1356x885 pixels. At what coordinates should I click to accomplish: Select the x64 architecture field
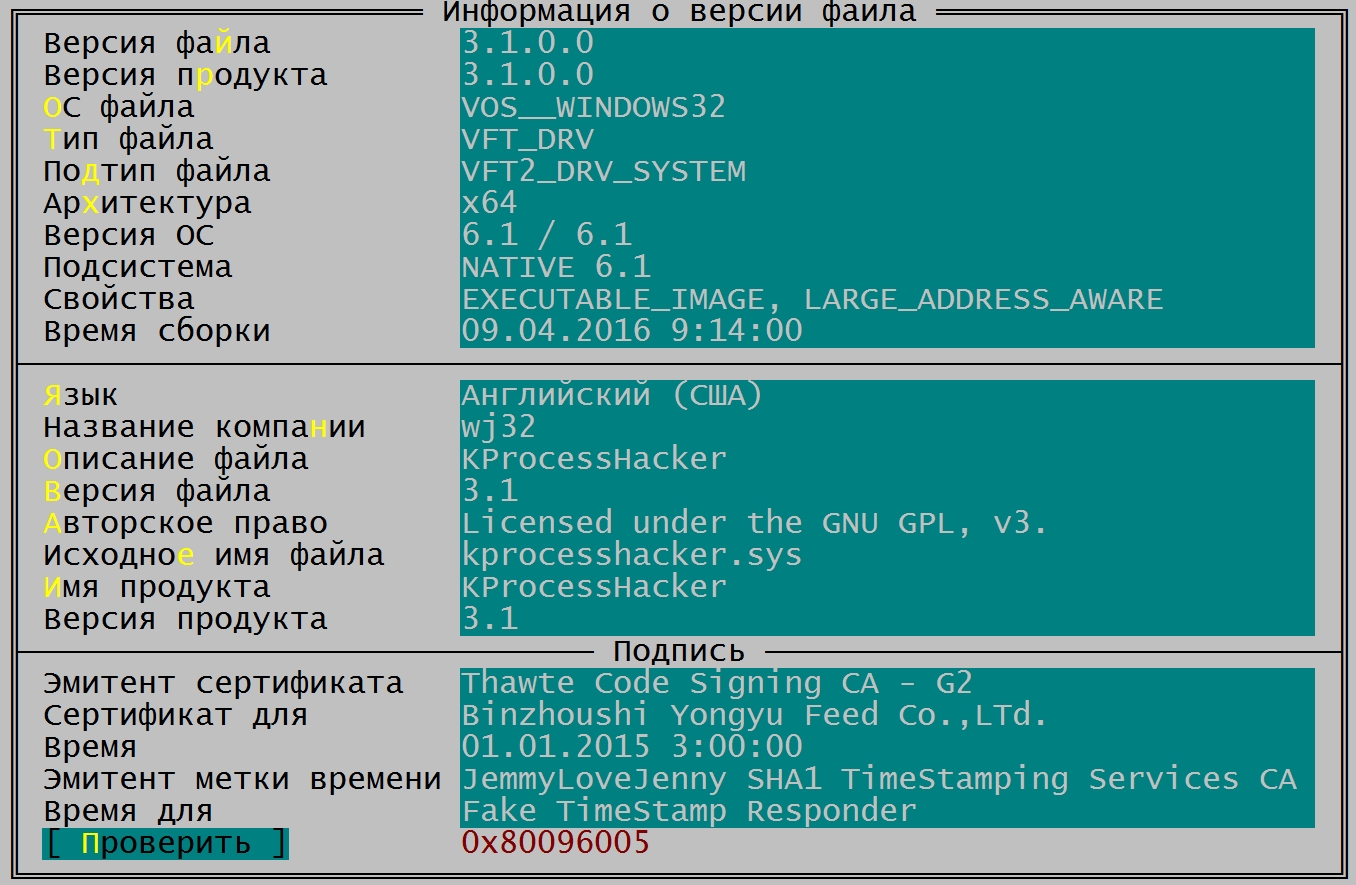(887, 203)
